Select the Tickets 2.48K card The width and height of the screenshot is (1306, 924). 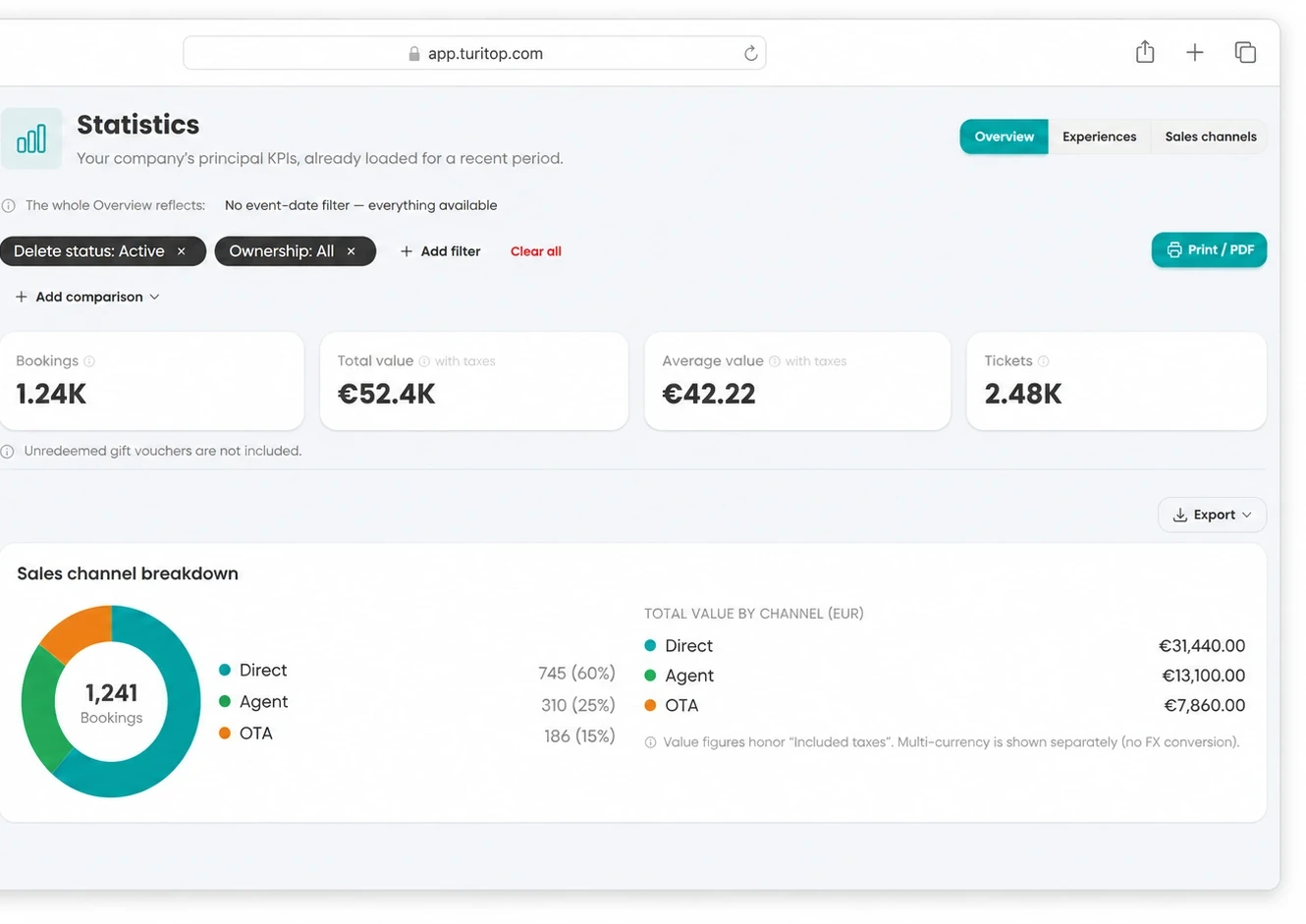[x=1116, y=381]
